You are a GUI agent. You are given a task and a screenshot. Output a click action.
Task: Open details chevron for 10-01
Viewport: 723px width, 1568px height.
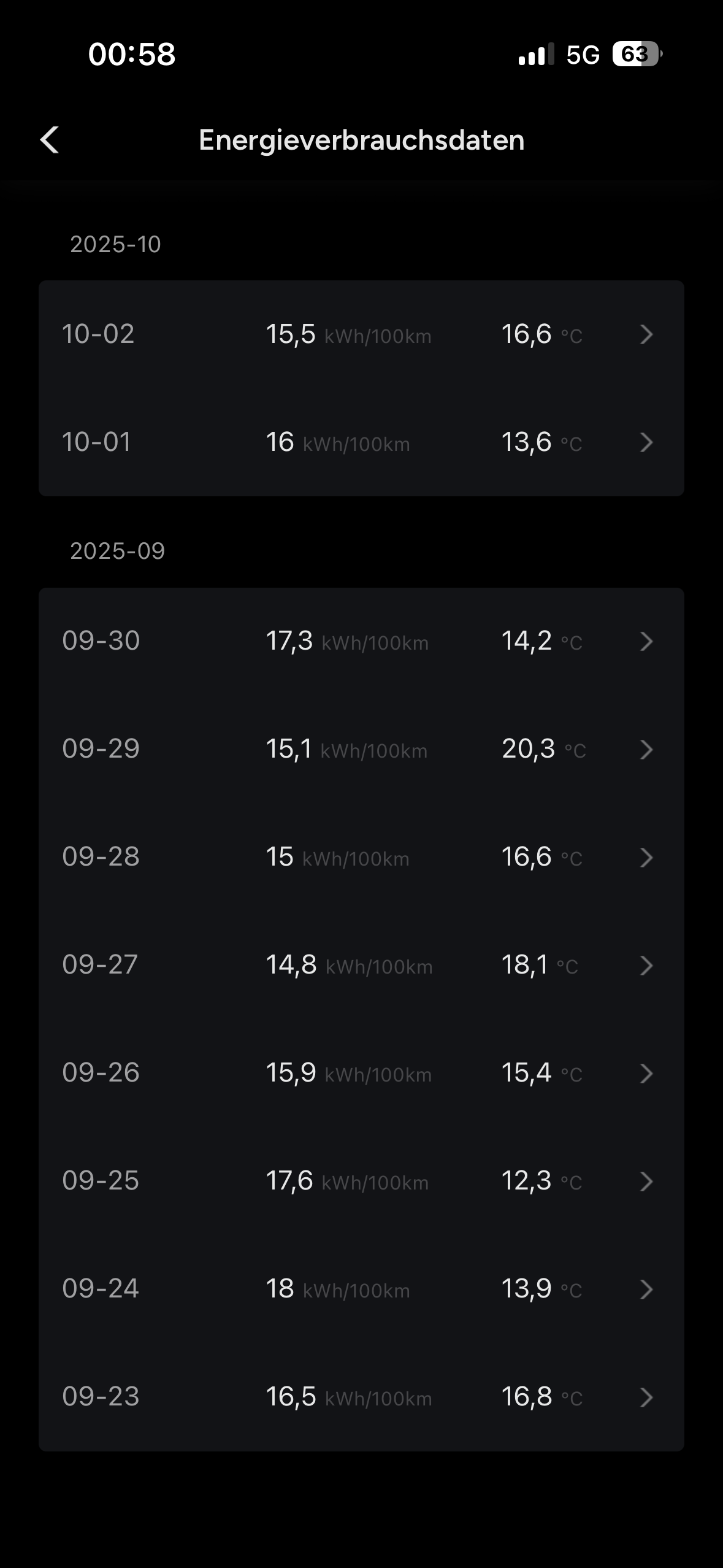tap(646, 442)
